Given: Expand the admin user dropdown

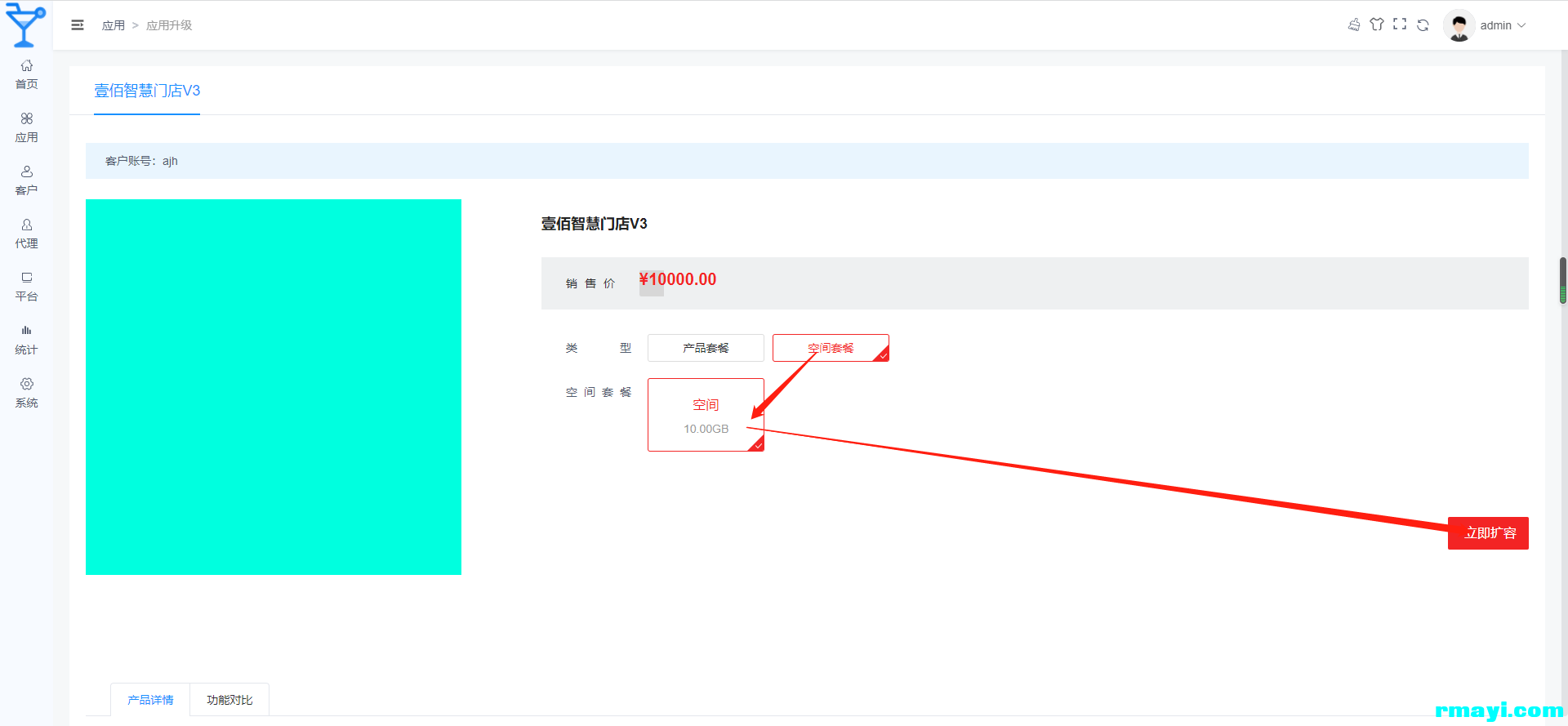Looking at the screenshot, I should [x=1503, y=25].
